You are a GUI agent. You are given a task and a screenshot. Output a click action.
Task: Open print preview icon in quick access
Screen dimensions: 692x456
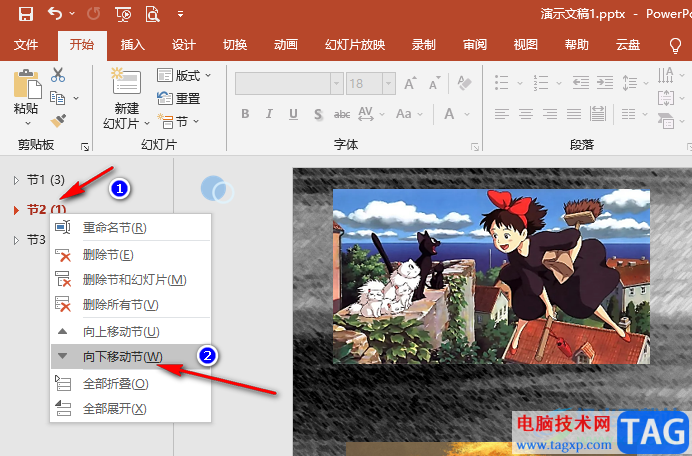click(152, 14)
